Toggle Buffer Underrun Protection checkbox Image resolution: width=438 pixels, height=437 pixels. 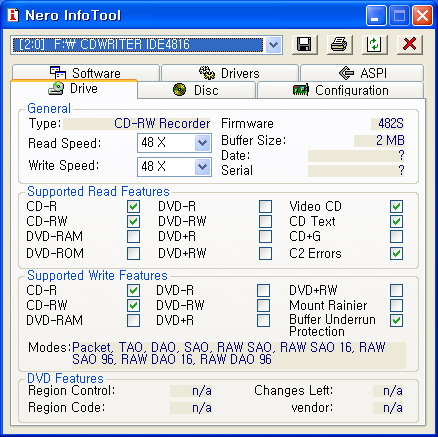pos(396,320)
